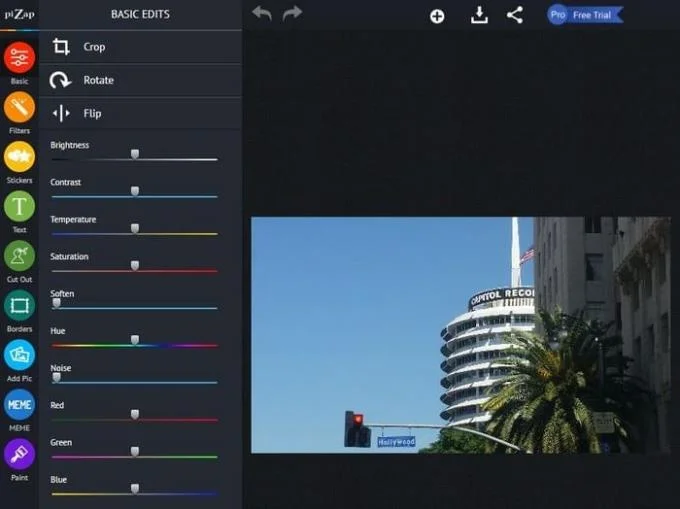Screen dimensions: 680x509
Task: Choose the Cut Out tool
Action: [x=19, y=256]
